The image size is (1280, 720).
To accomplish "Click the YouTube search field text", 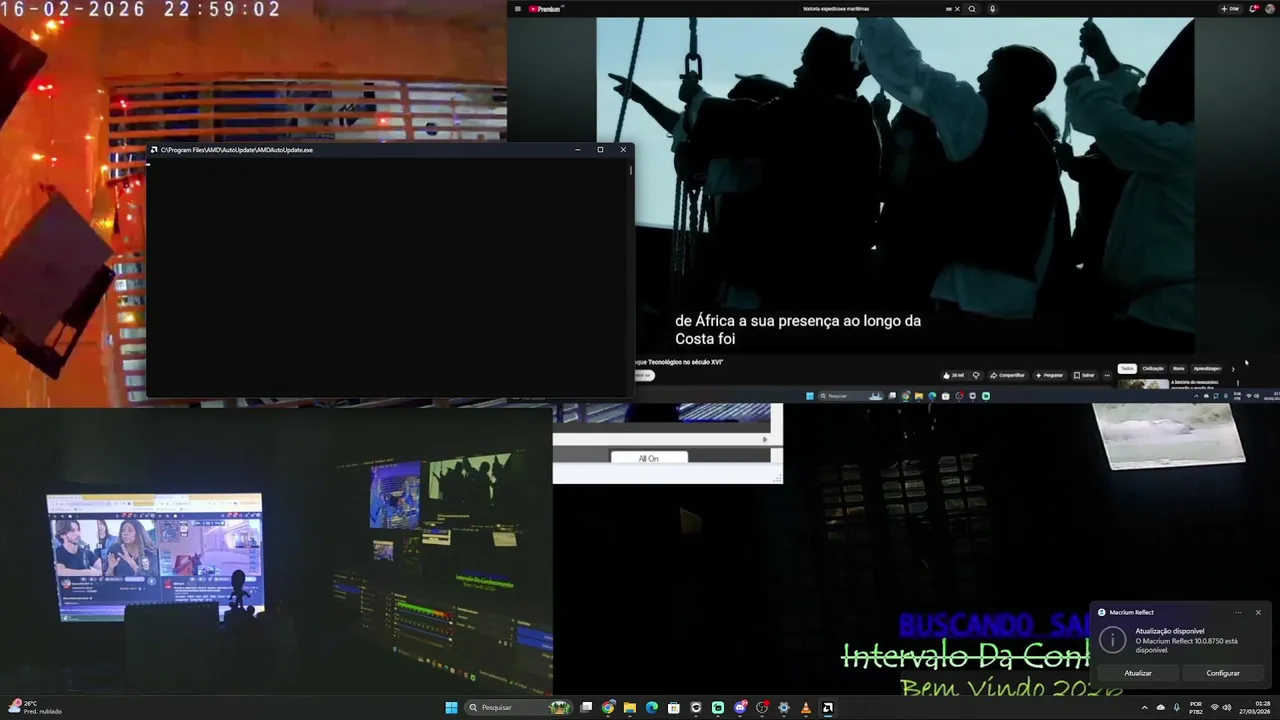I will (836, 9).
